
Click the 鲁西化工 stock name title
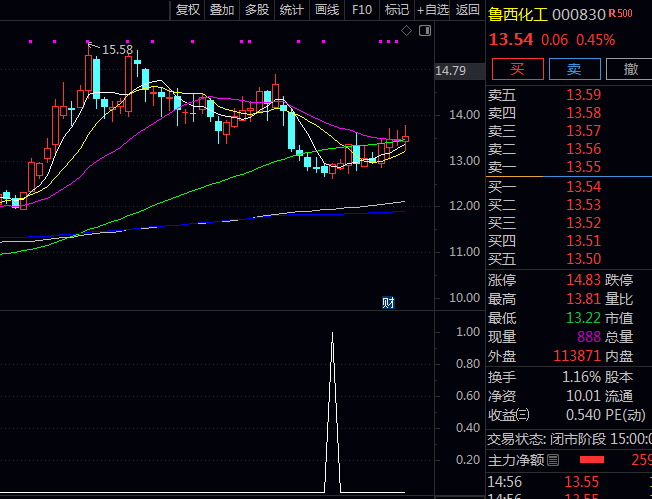coord(517,15)
